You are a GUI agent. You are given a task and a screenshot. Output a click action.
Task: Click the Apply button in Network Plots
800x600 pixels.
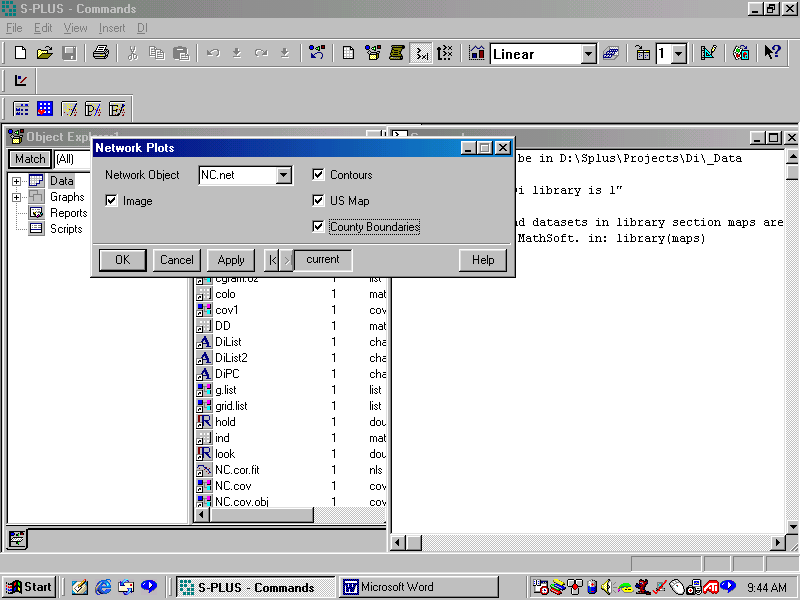point(231,260)
